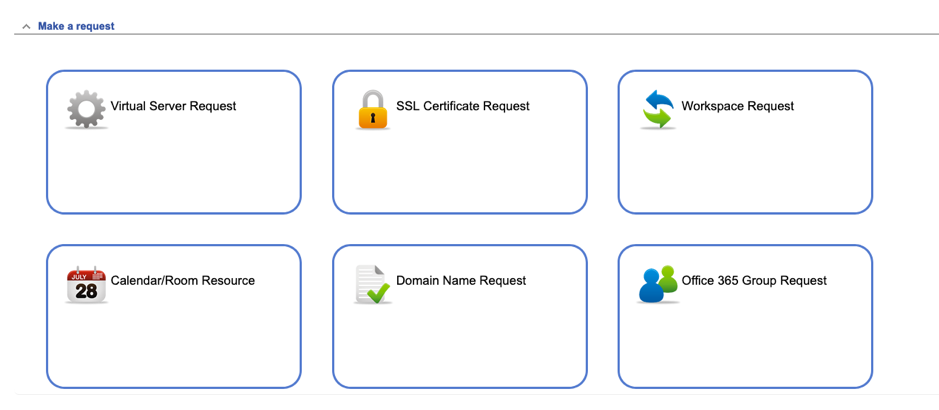Image resolution: width=939 pixels, height=410 pixels.
Task: Open the Virtual Server Request label link
Action: [x=173, y=106]
